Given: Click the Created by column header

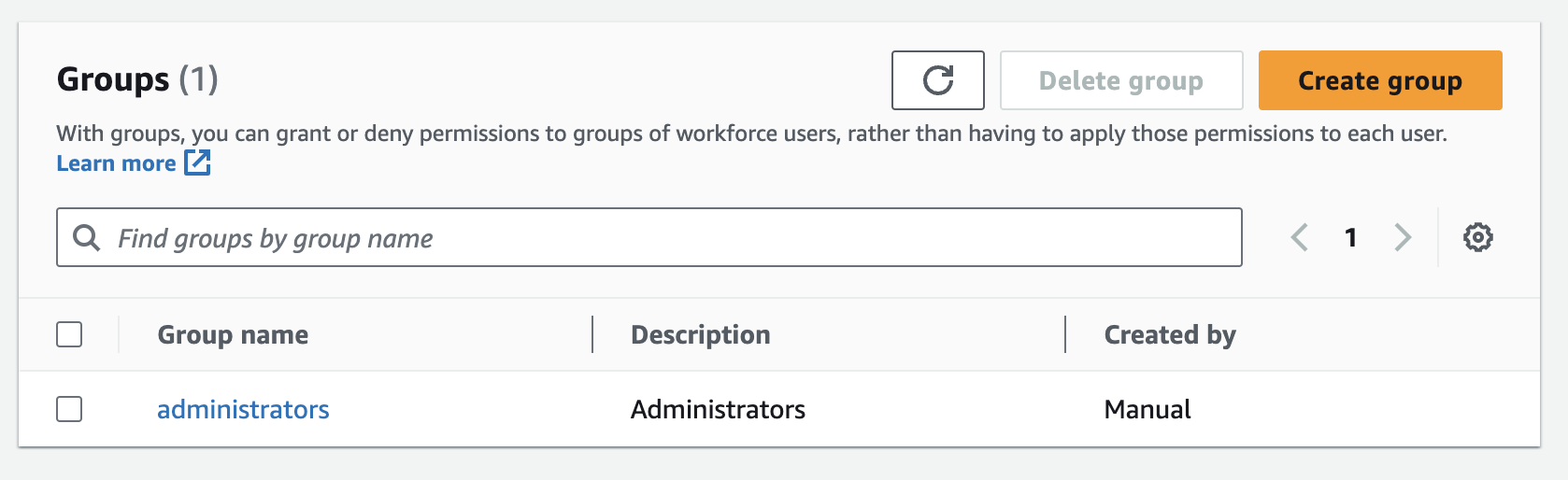Looking at the screenshot, I should click(x=1169, y=334).
